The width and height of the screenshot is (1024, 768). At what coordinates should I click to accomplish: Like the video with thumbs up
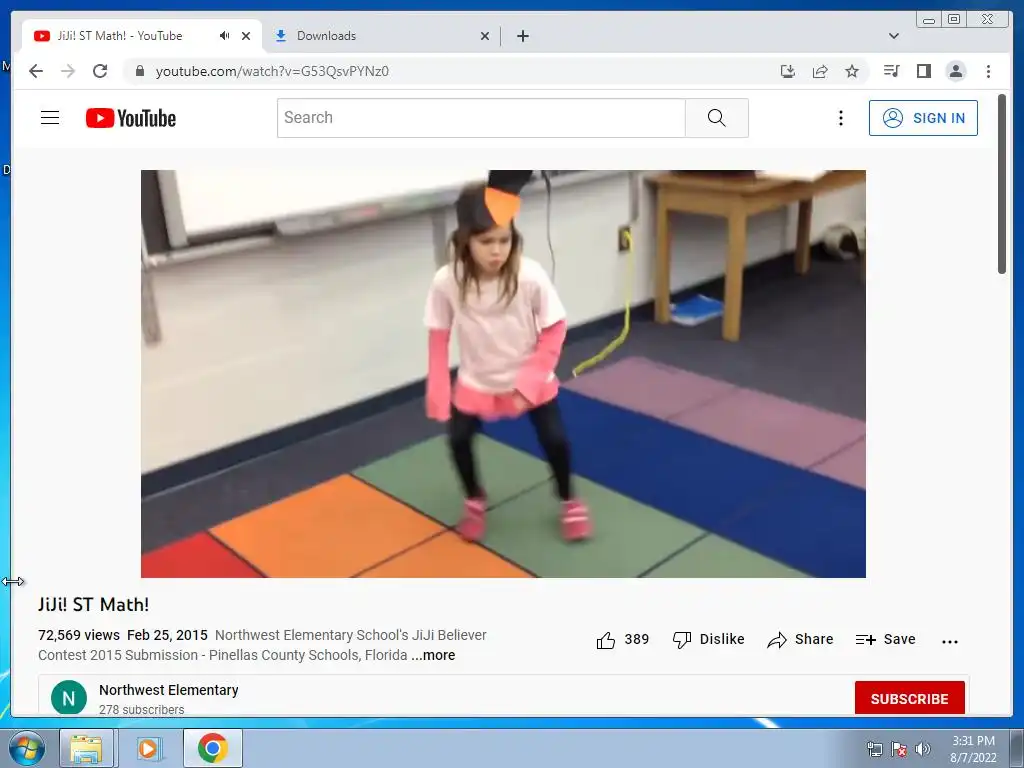click(x=622, y=639)
